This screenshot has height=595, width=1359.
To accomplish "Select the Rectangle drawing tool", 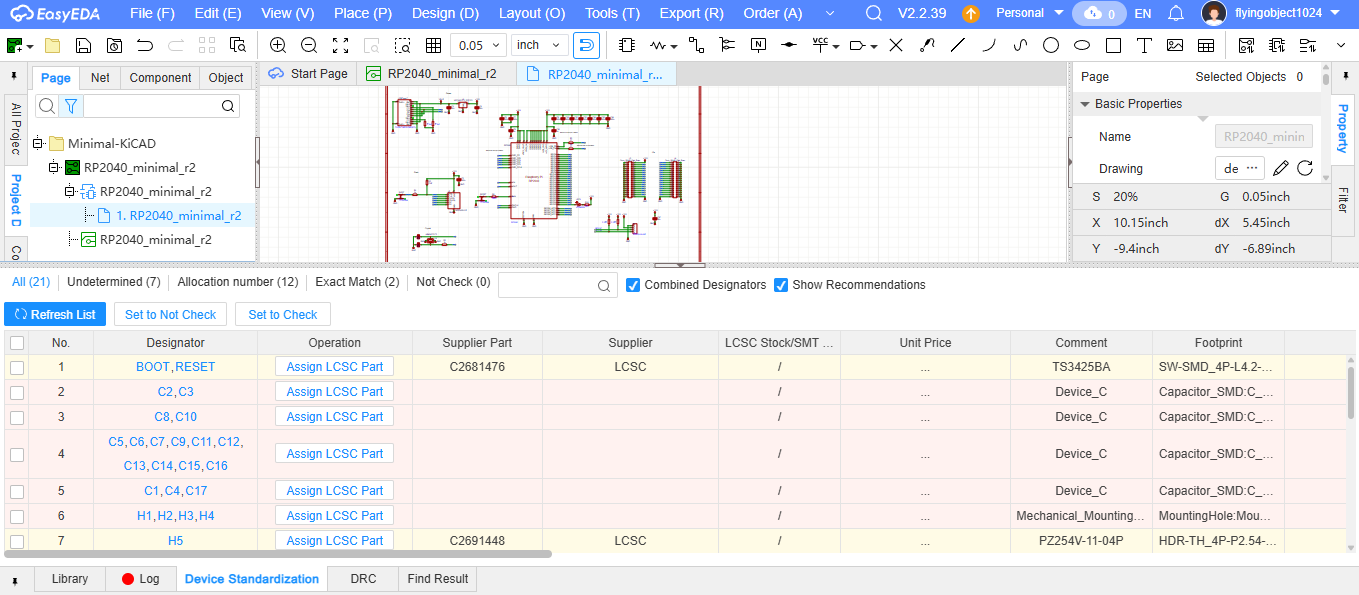I will pyautogui.click(x=1113, y=46).
